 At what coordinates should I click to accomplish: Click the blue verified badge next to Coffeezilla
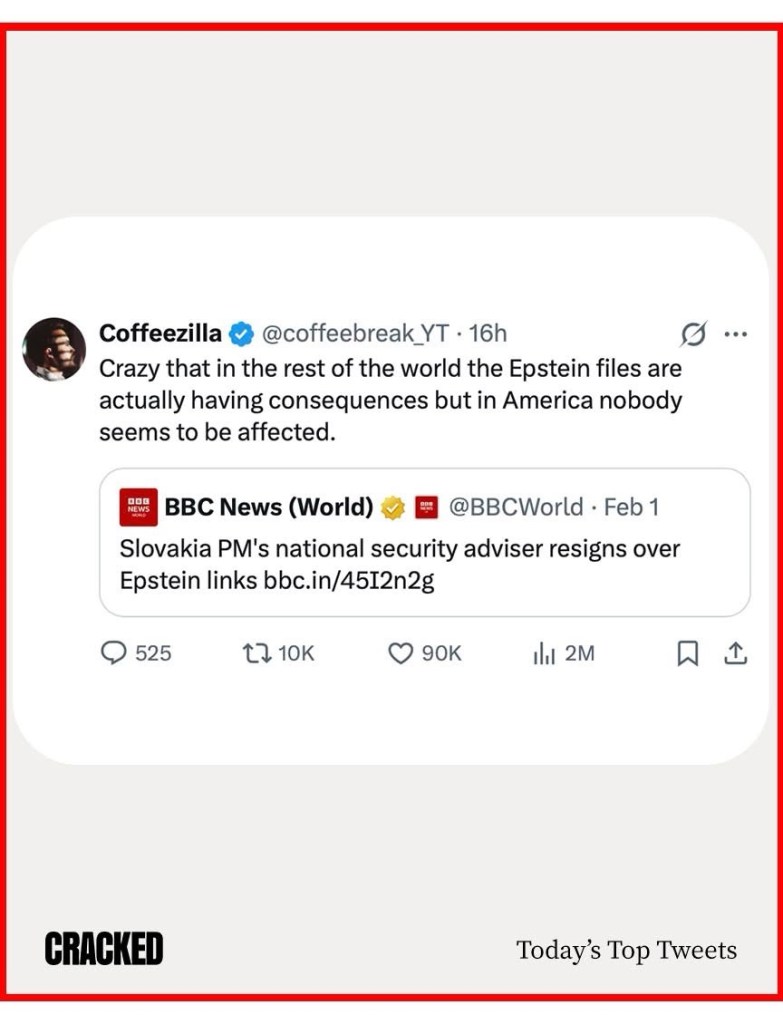pyautogui.click(x=241, y=334)
